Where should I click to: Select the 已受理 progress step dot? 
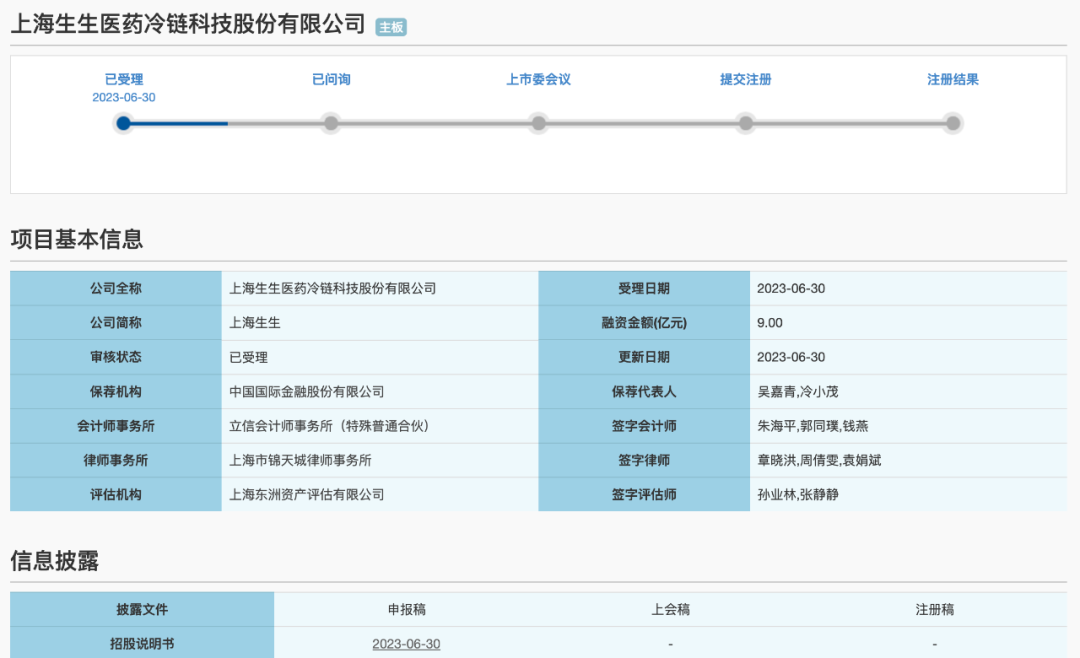pos(123,123)
